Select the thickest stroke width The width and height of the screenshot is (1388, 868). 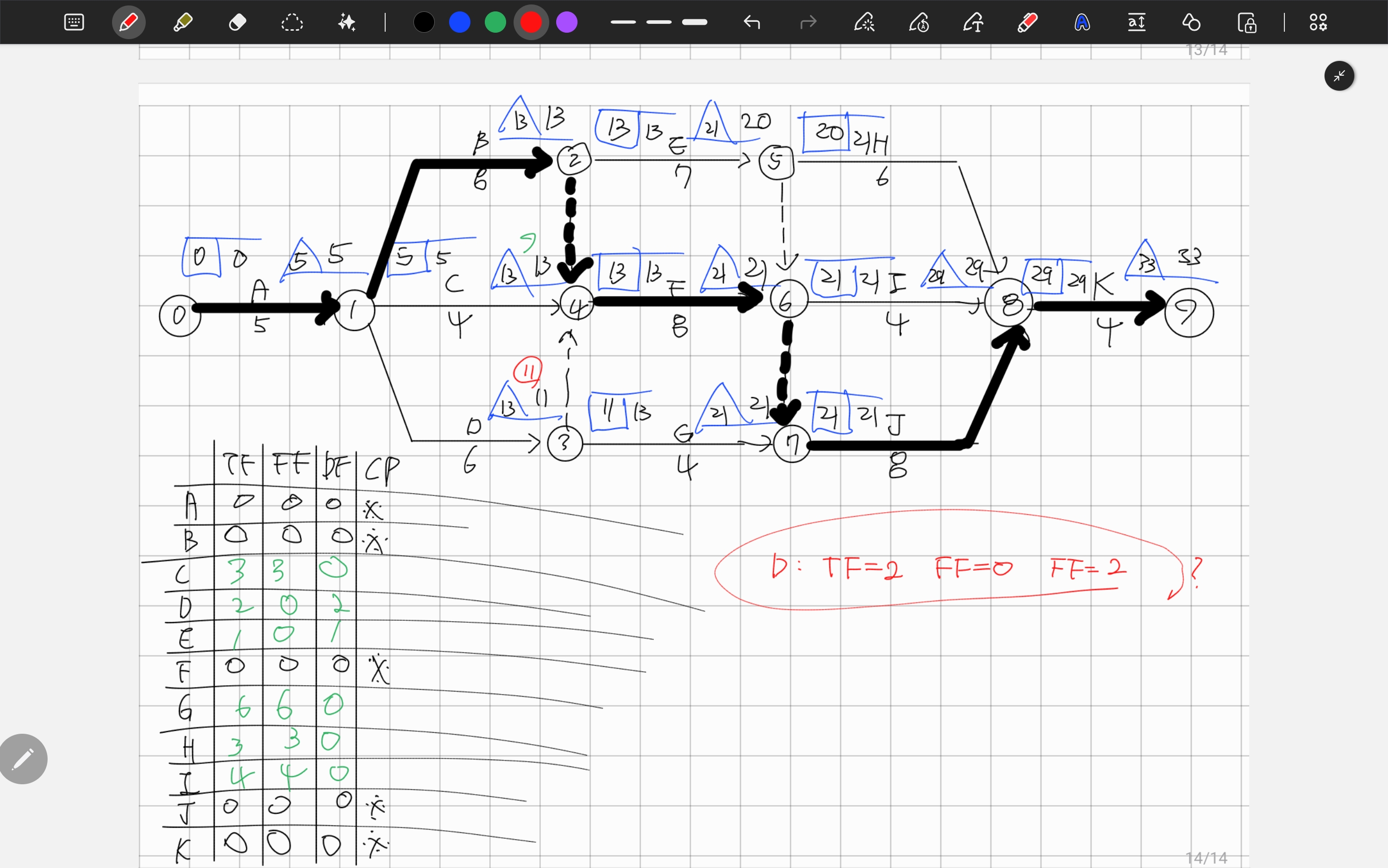tap(694, 22)
